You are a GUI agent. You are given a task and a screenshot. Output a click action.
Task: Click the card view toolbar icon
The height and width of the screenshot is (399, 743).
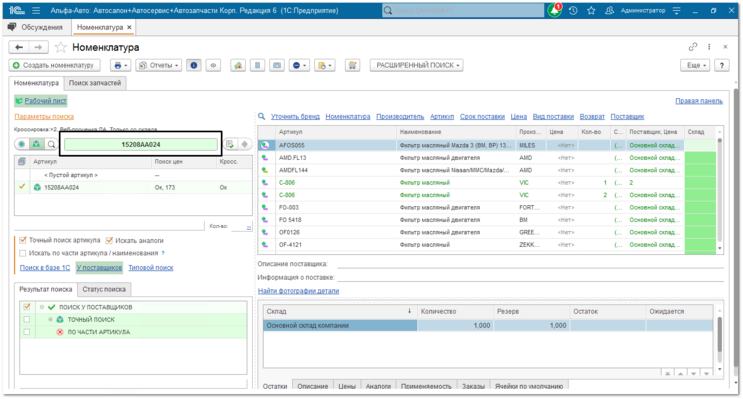pos(277,65)
